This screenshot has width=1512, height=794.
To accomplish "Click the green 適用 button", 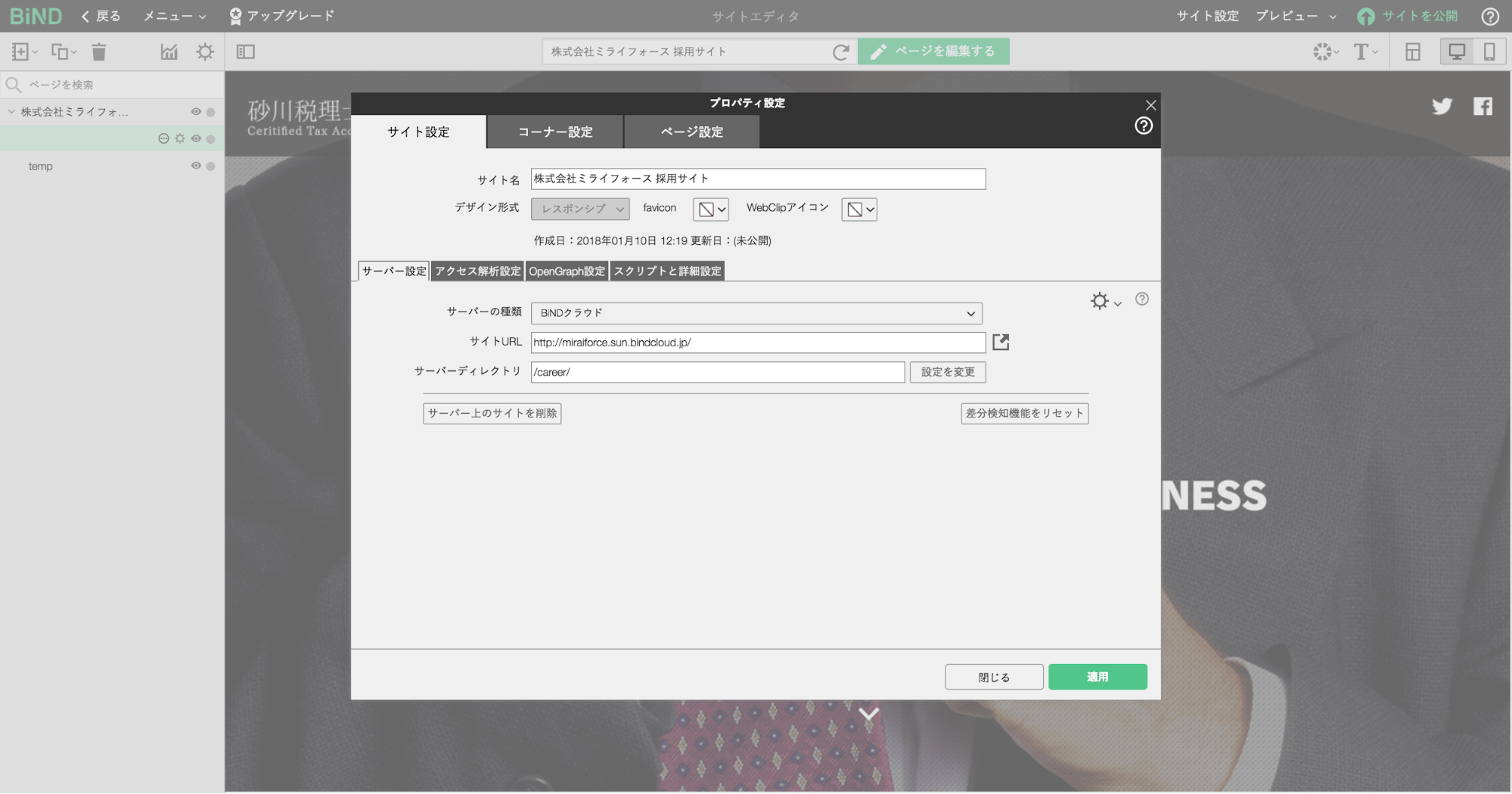I will click(x=1098, y=677).
